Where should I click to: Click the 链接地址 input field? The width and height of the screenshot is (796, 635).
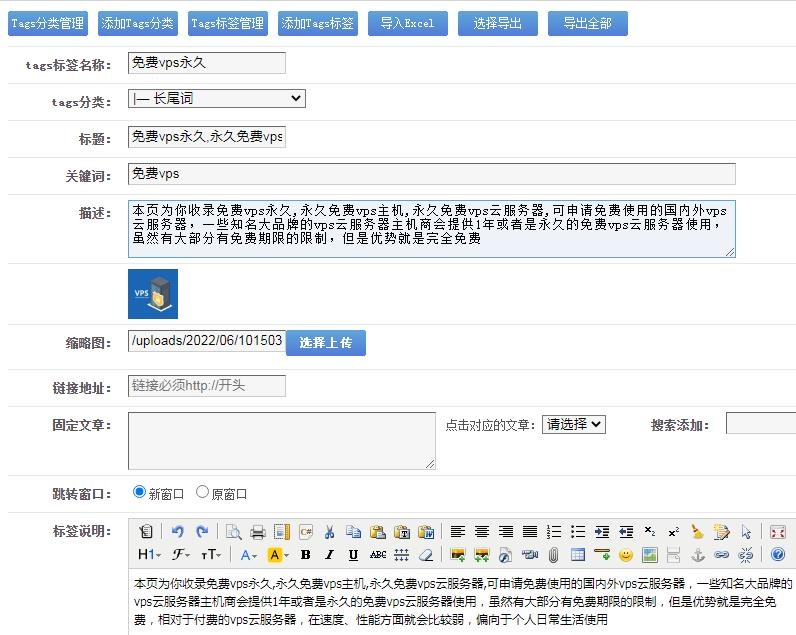(x=207, y=386)
